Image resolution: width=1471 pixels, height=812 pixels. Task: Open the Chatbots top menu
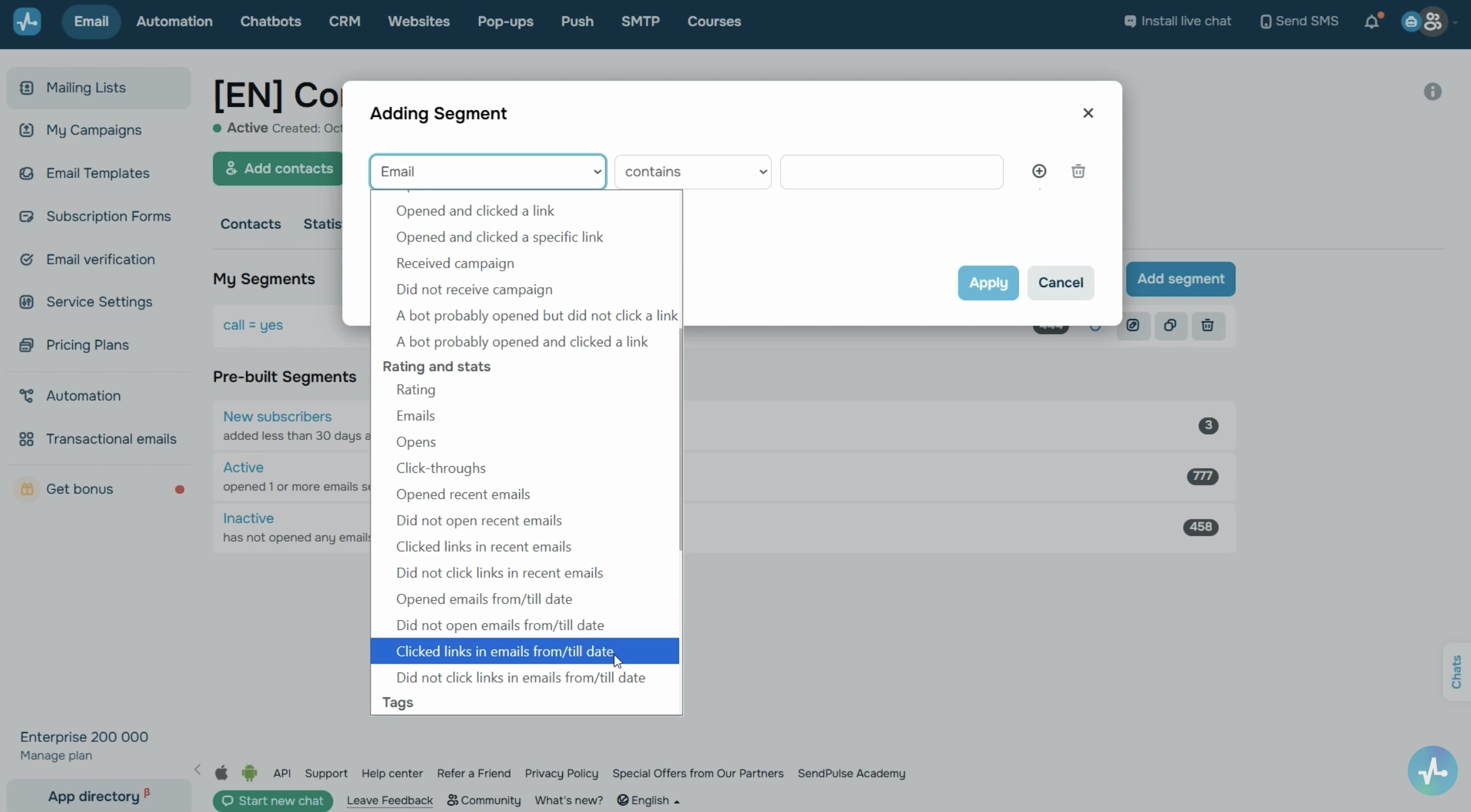pos(270,21)
